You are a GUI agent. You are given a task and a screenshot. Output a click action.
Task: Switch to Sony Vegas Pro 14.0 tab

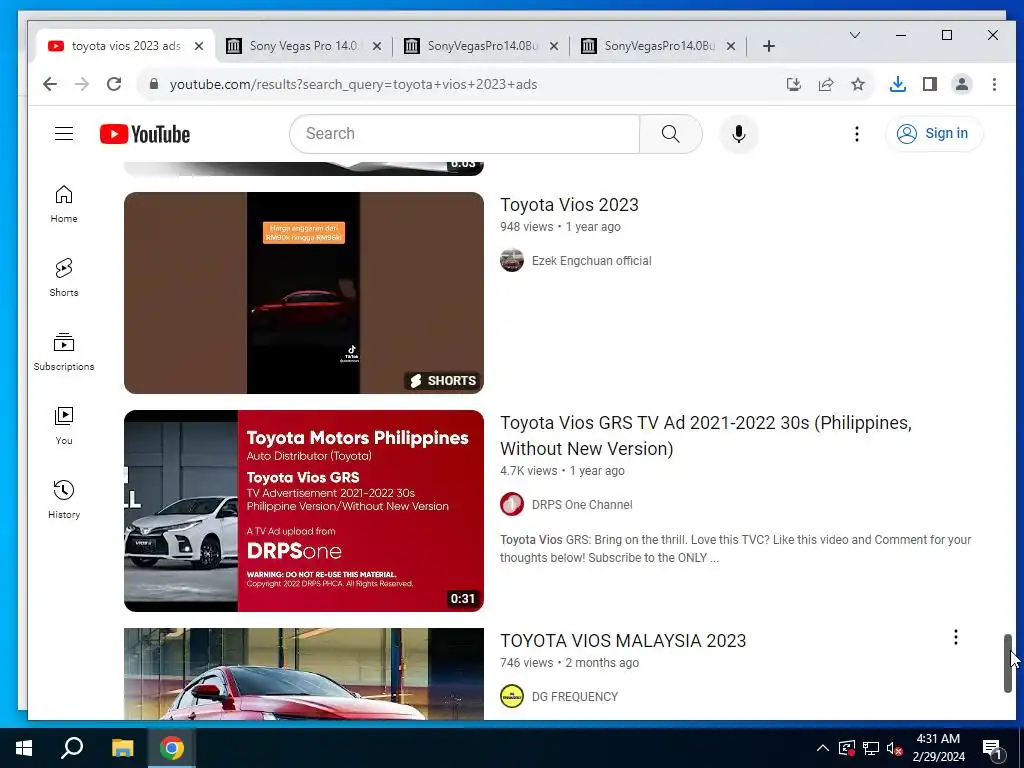pyautogui.click(x=304, y=46)
